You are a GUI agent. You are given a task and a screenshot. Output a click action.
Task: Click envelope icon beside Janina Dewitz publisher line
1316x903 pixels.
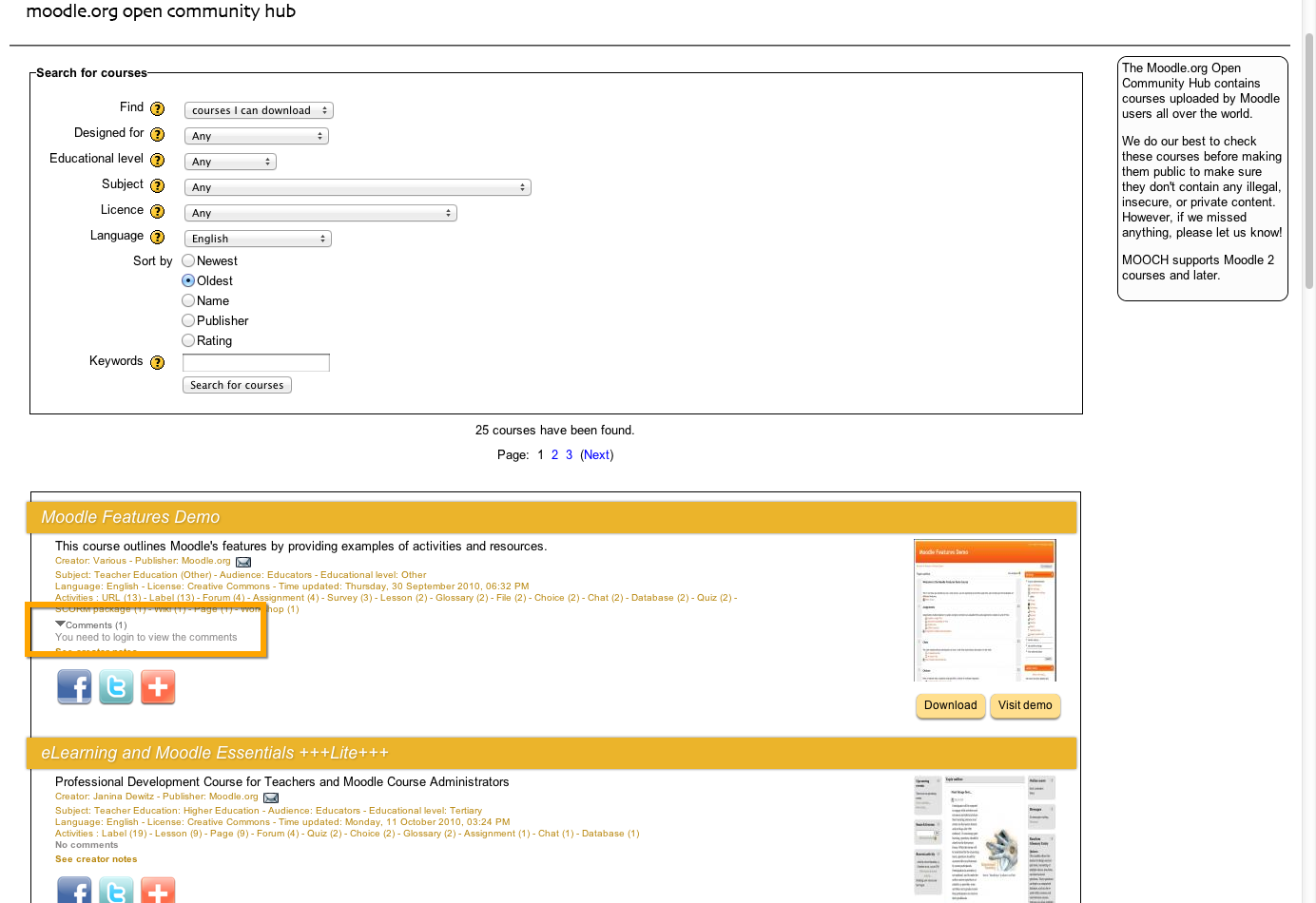pyautogui.click(x=271, y=797)
